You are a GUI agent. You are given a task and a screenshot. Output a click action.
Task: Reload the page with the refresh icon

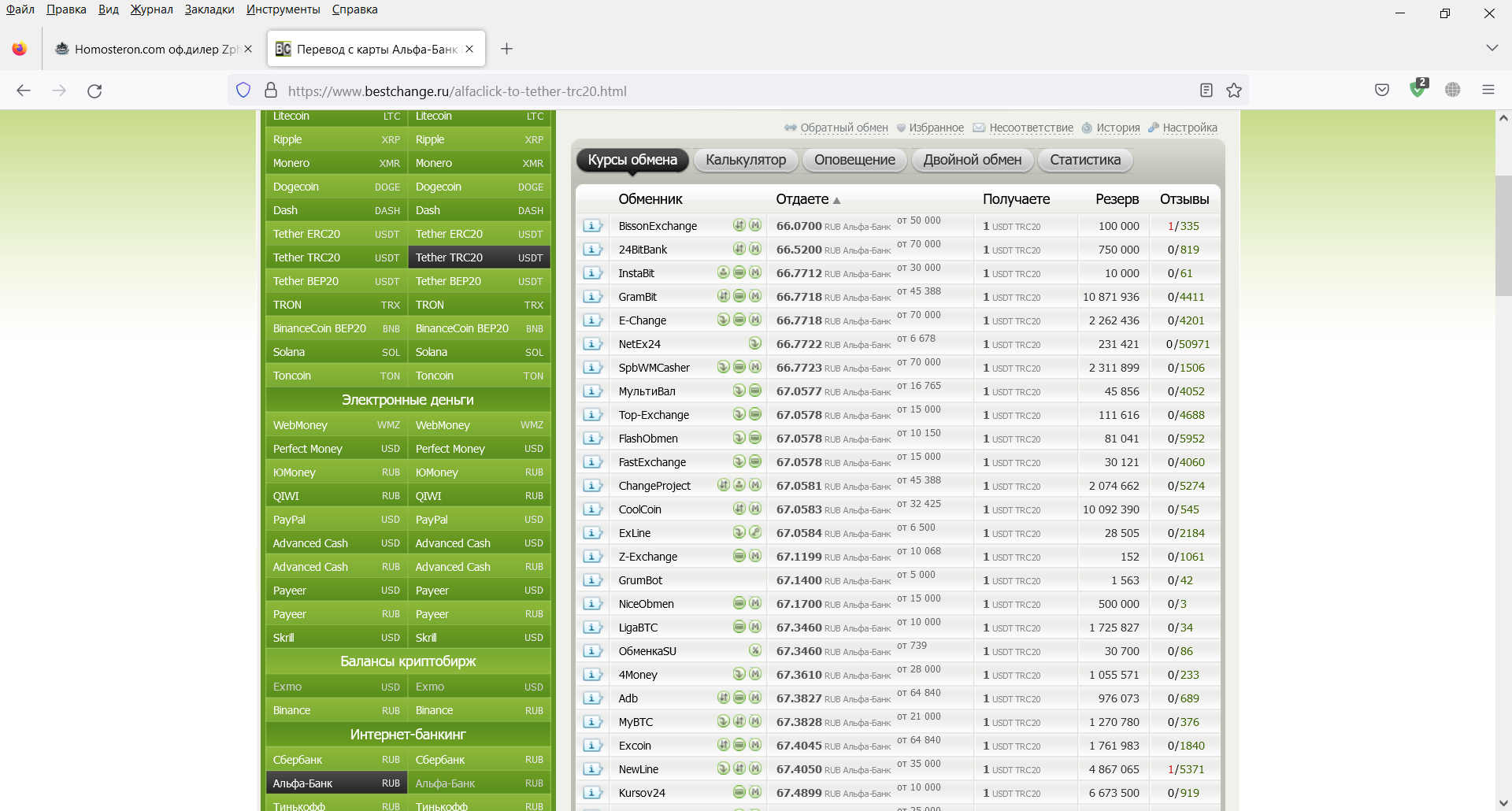94,91
